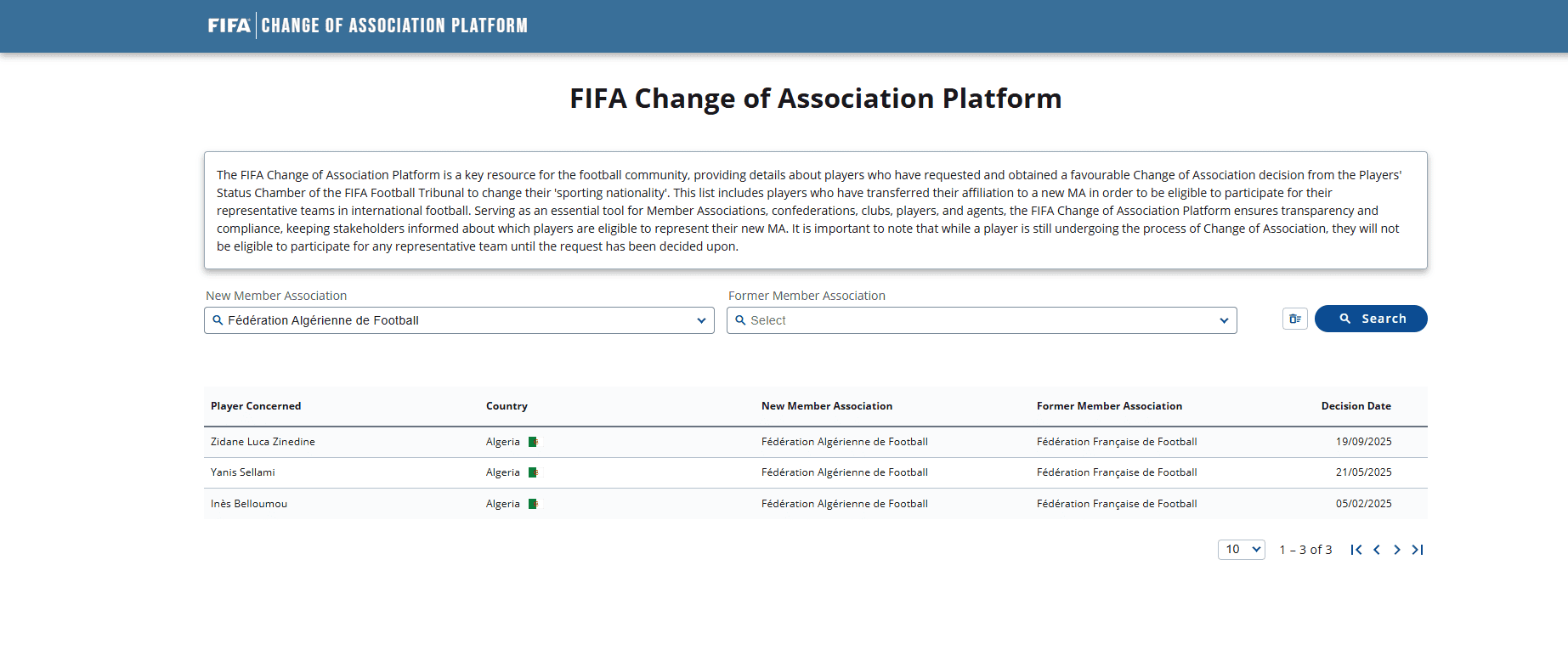Sort by Player Concerned column header
1568x650 pixels.
[x=256, y=406]
